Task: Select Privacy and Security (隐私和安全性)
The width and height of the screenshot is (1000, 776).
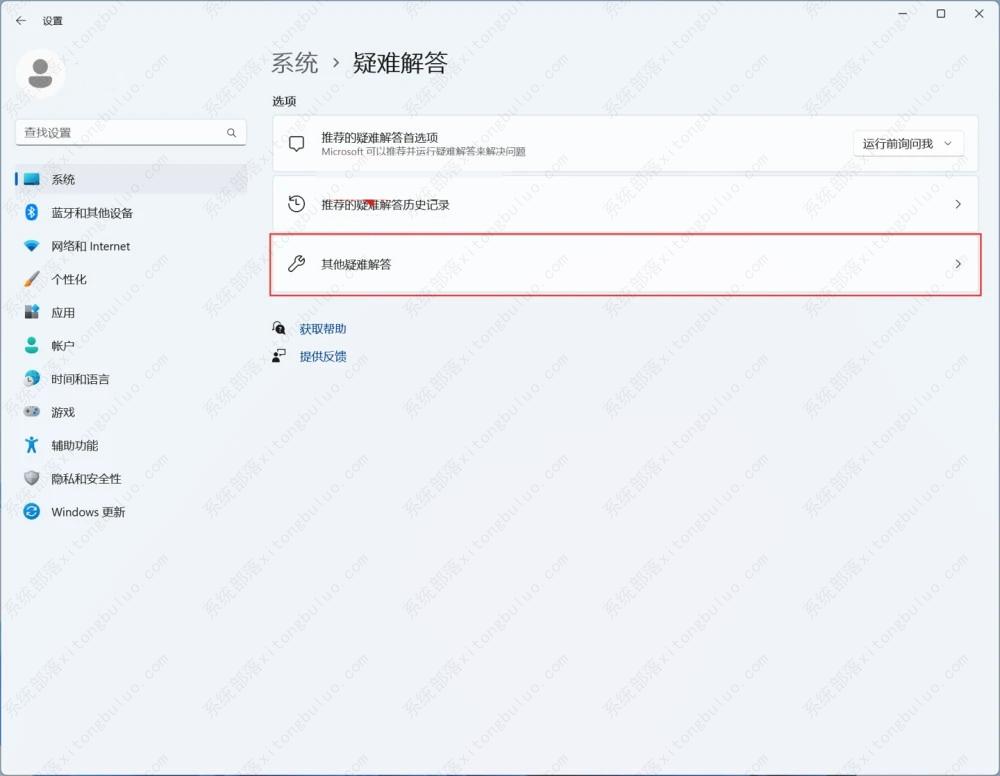Action: 86,479
